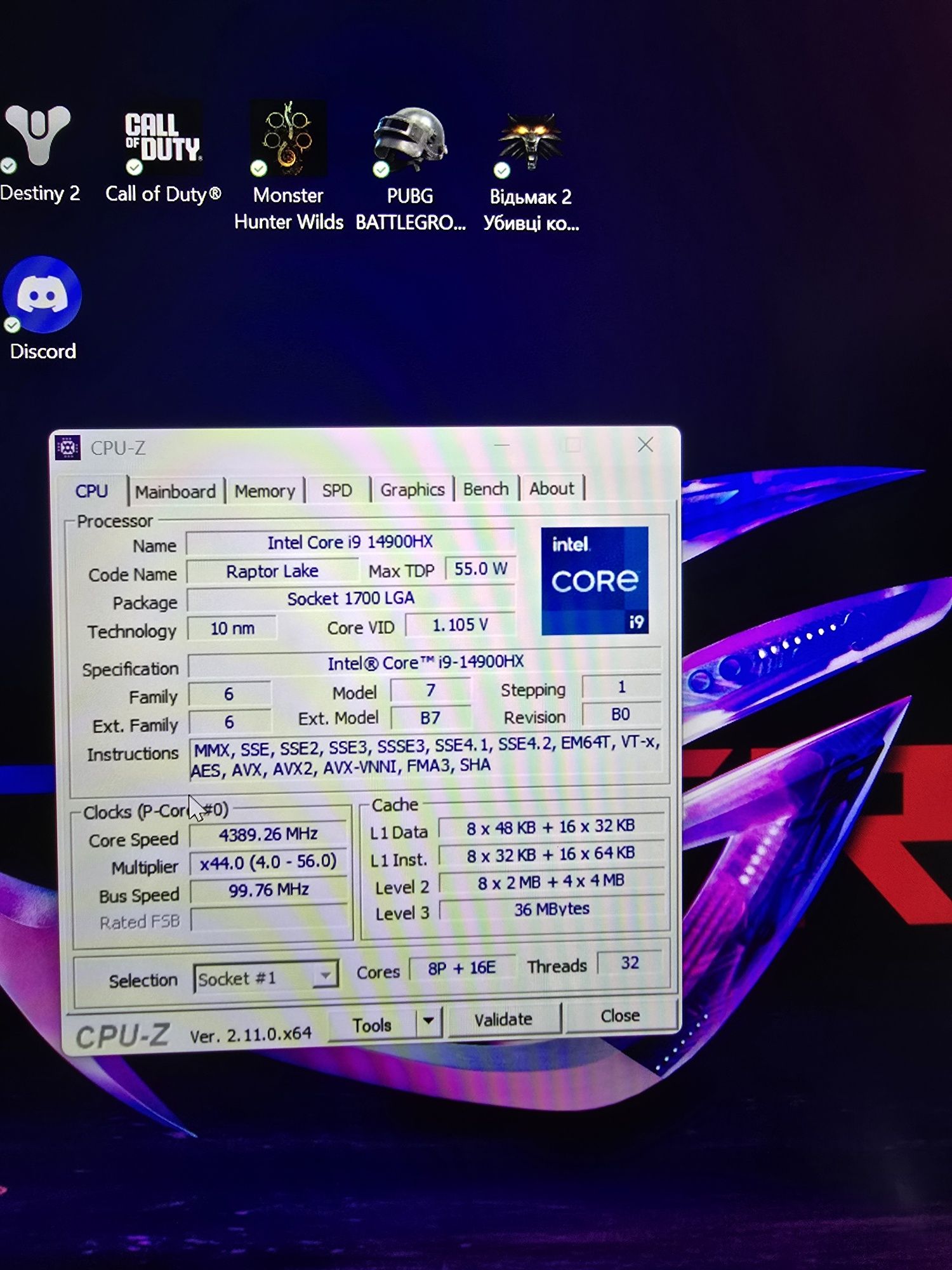Image resolution: width=952 pixels, height=1270 pixels.
Task: Close the CPU-Z window with X
Action: click(645, 444)
